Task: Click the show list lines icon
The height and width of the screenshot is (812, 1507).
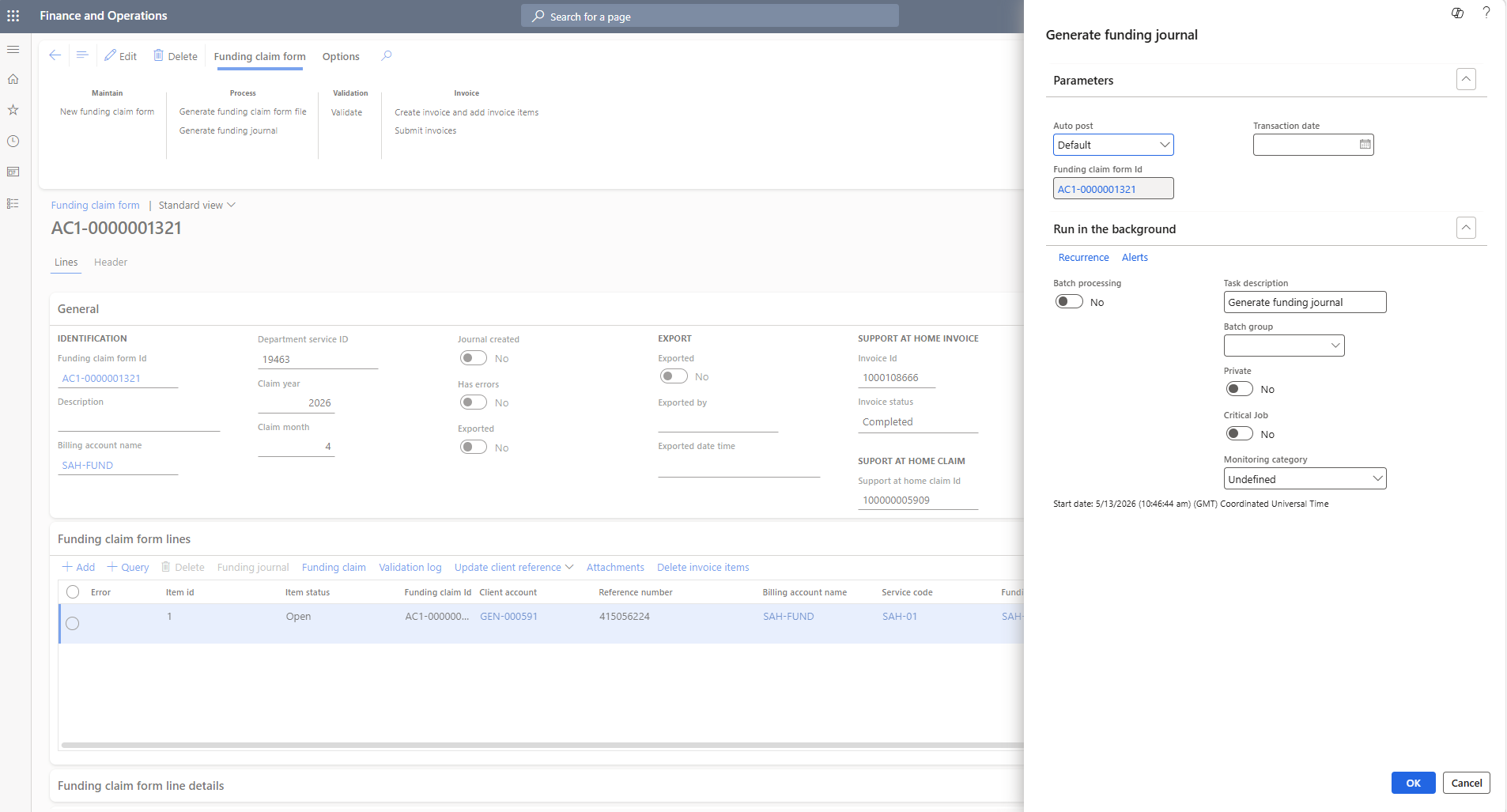Action: [81, 55]
